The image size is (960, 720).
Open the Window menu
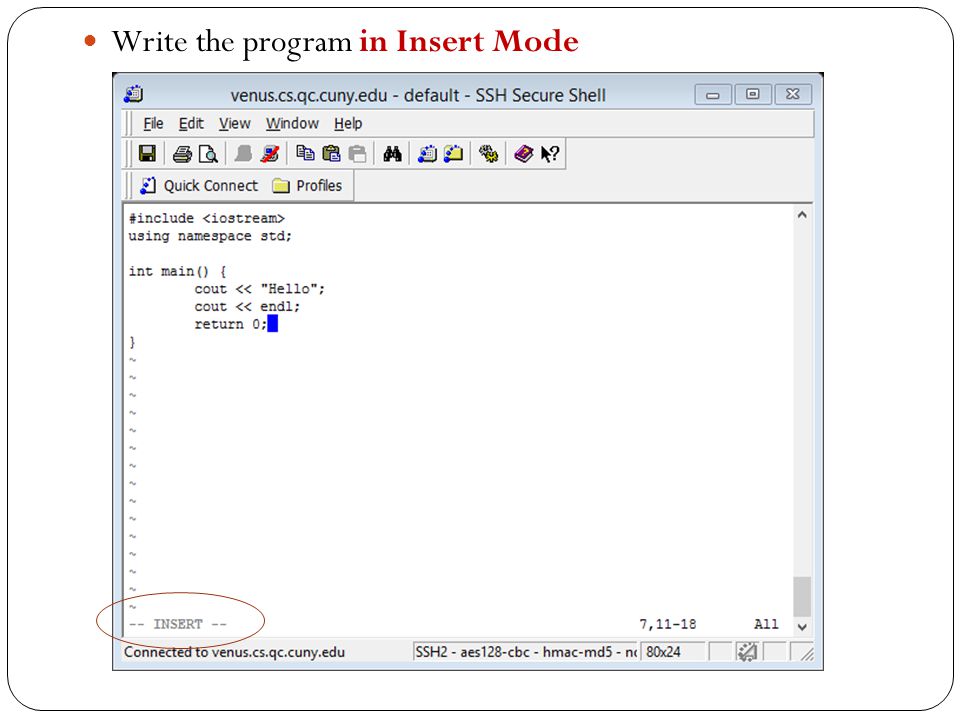(x=293, y=124)
